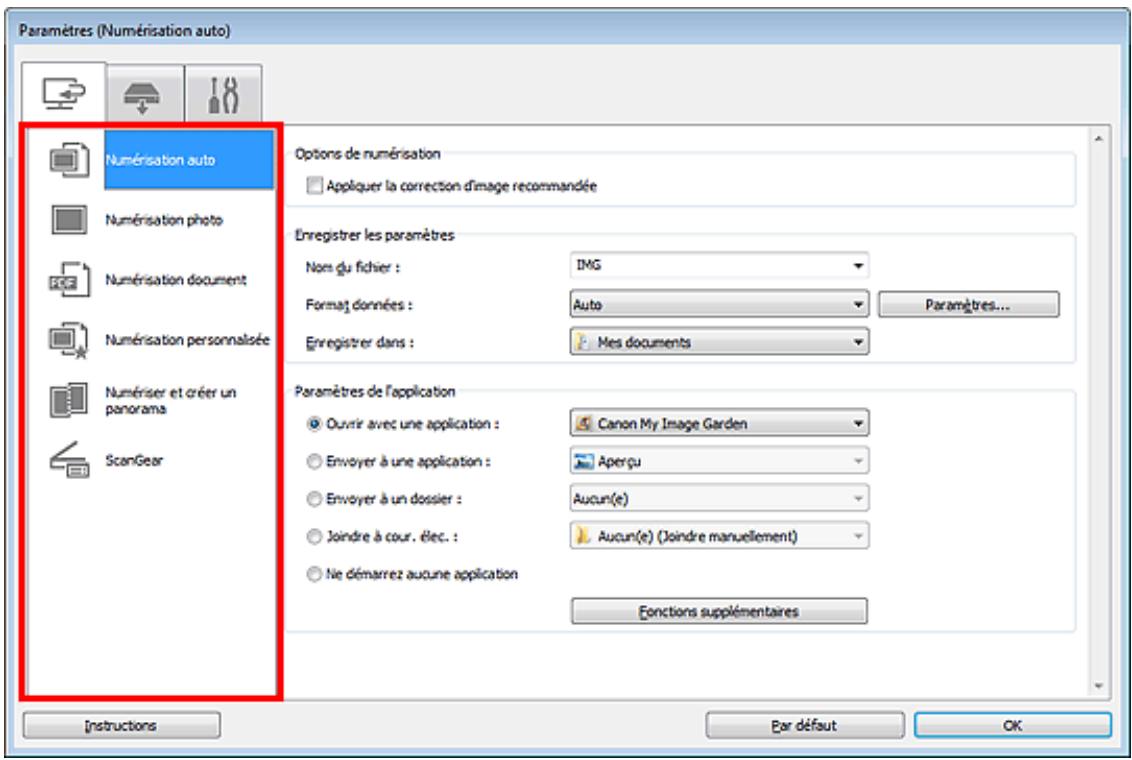Select Numériser et créer un panorama icon
The image size is (1132, 760).
point(66,402)
